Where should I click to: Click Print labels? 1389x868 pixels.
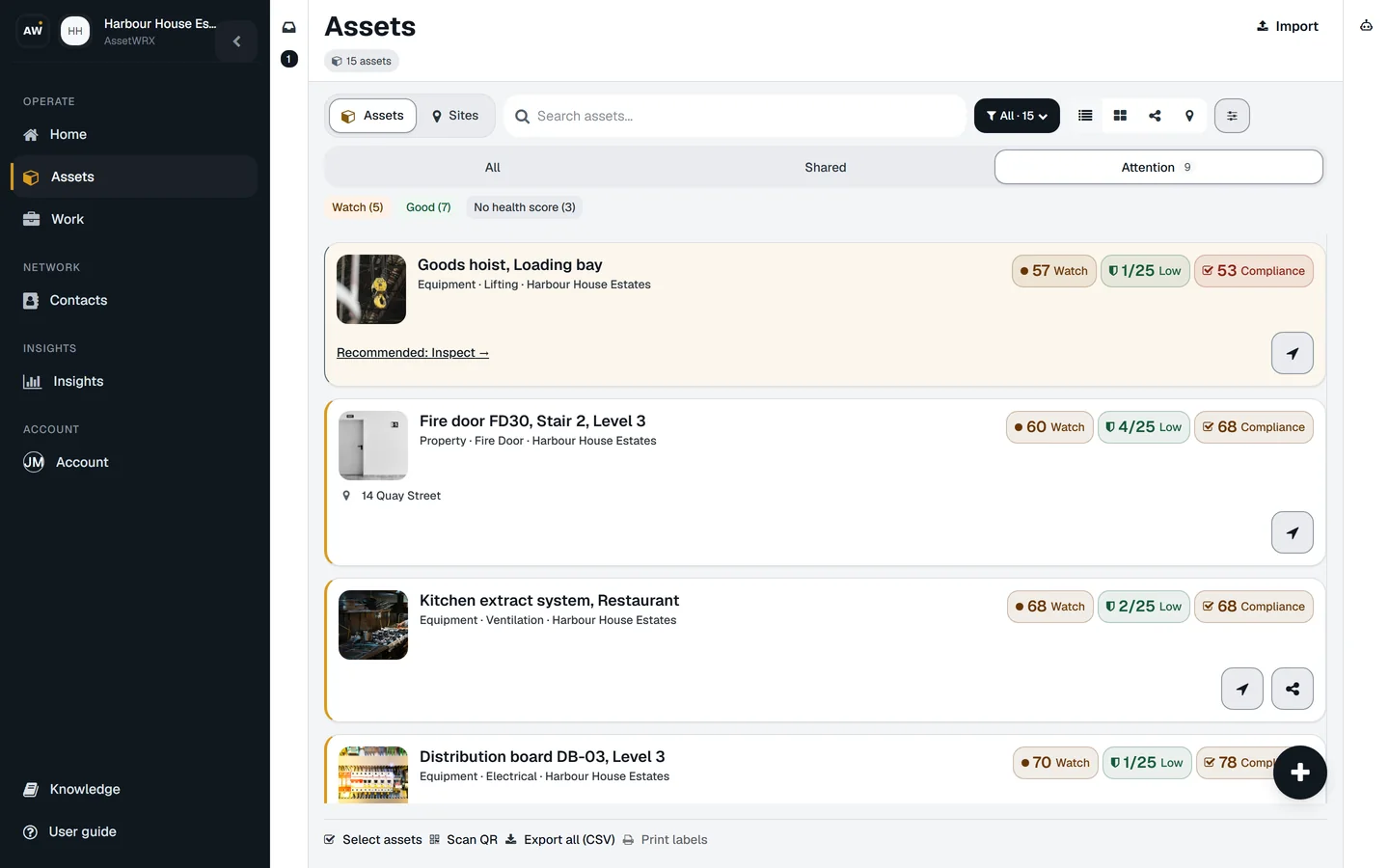(666, 840)
